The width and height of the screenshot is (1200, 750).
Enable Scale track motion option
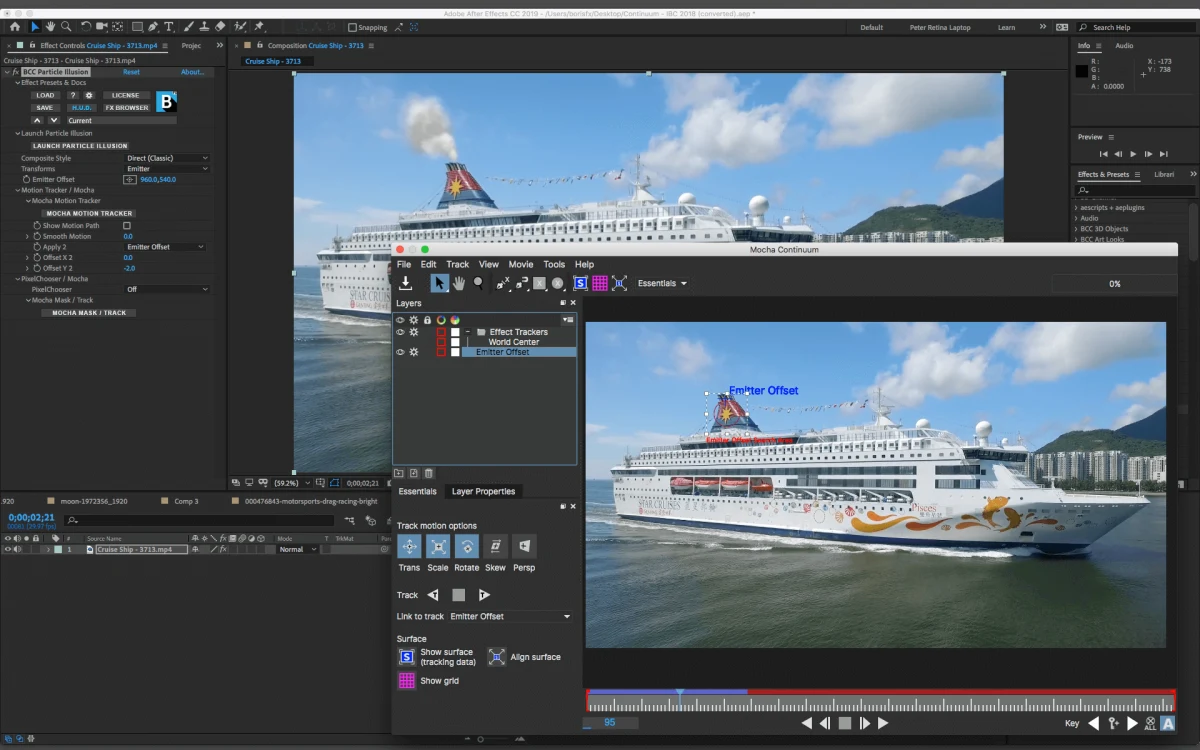pyautogui.click(x=438, y=546)
